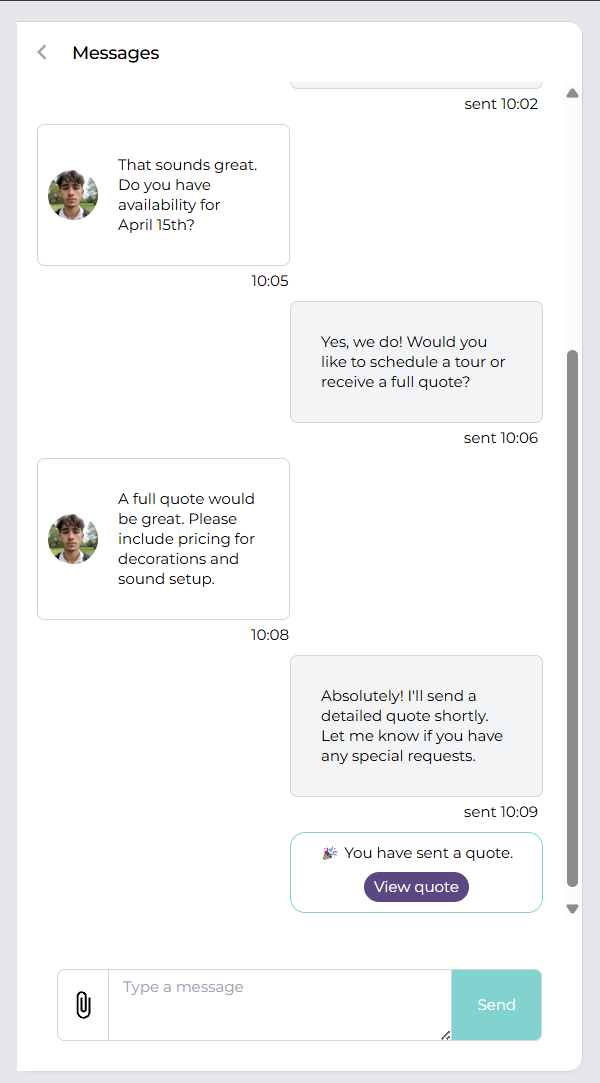Select the 'Yes, we do!' reply bubble
The height and width of the screenshot is (1083, 600).
pos(416,362)
